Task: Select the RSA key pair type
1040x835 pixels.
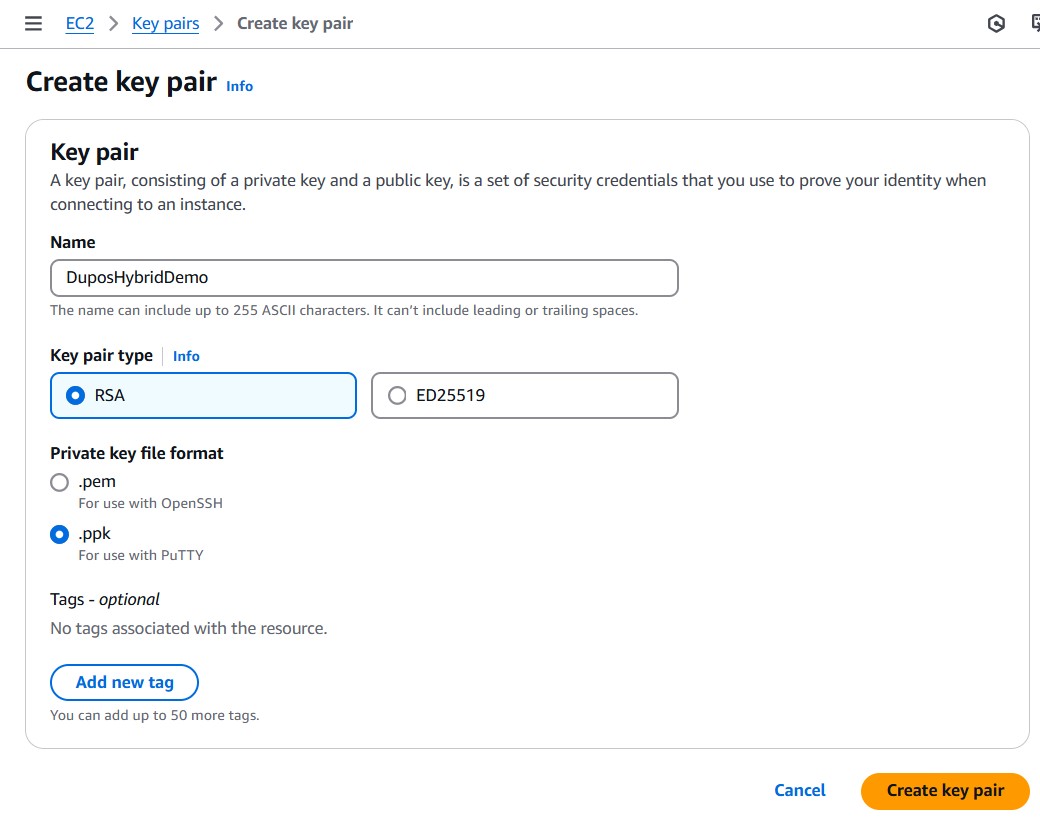Action: (204, 396)
